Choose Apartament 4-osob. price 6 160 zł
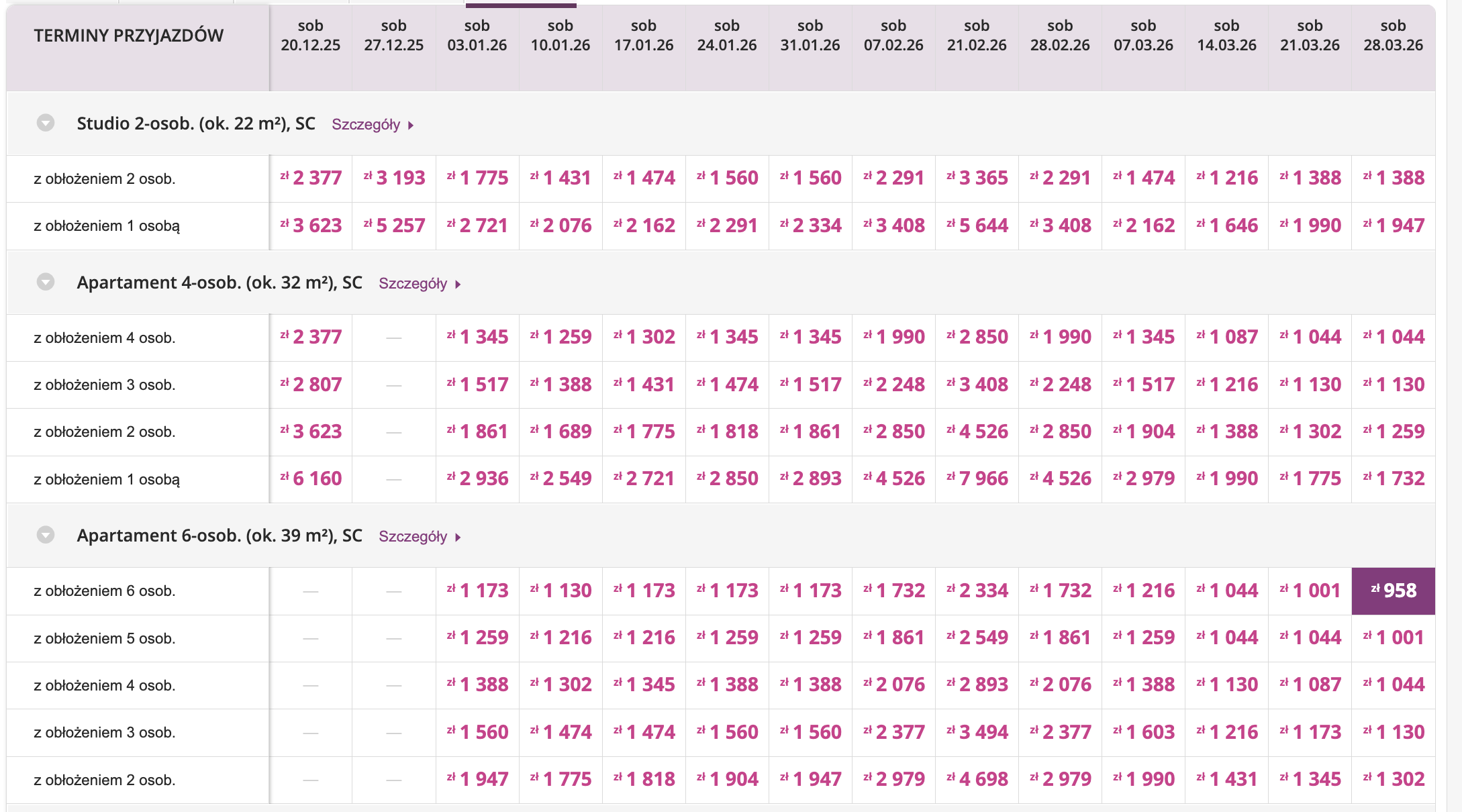Screen dimensions: 1462x812 tap(310, 479)
